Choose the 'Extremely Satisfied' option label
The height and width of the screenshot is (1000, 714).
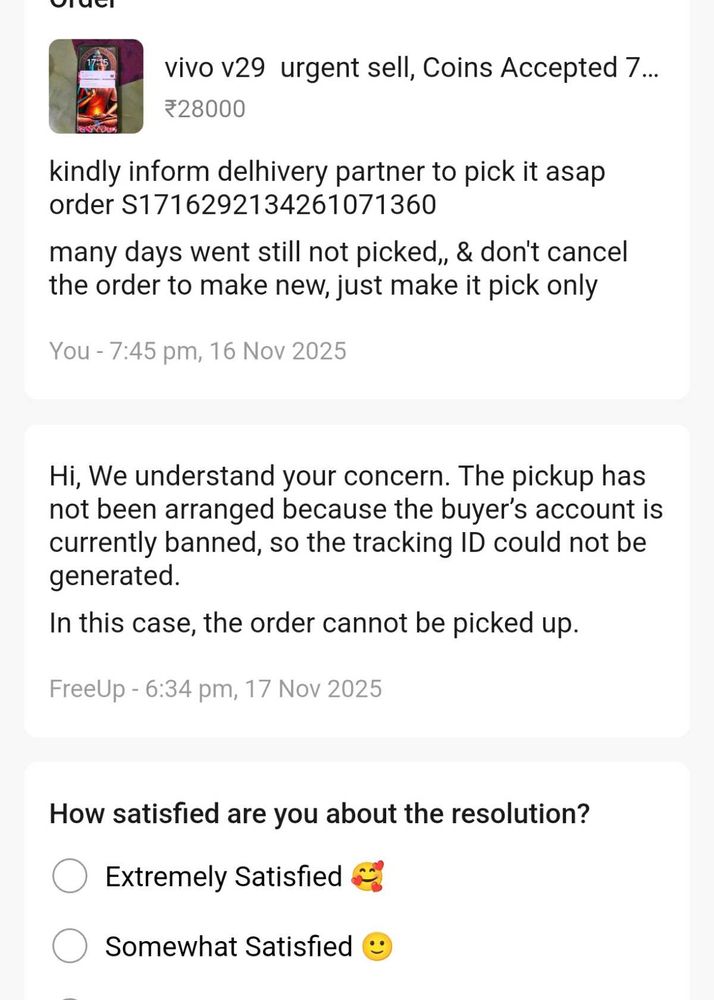[x=223, y=876]
